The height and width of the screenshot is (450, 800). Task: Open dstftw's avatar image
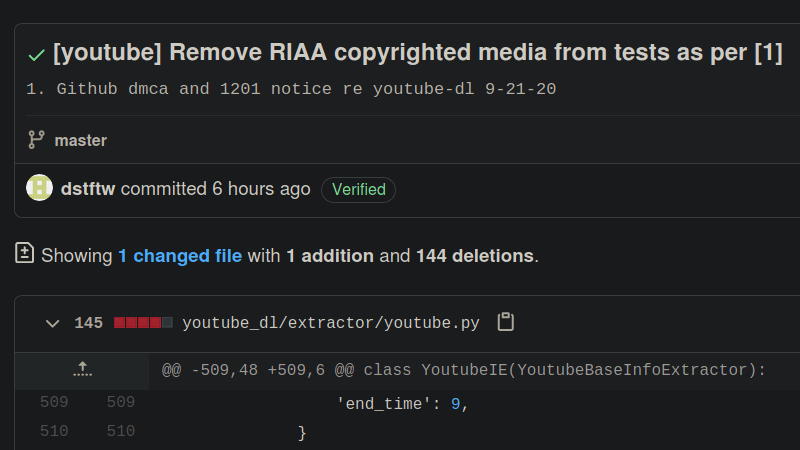click(x=39, y=188)
